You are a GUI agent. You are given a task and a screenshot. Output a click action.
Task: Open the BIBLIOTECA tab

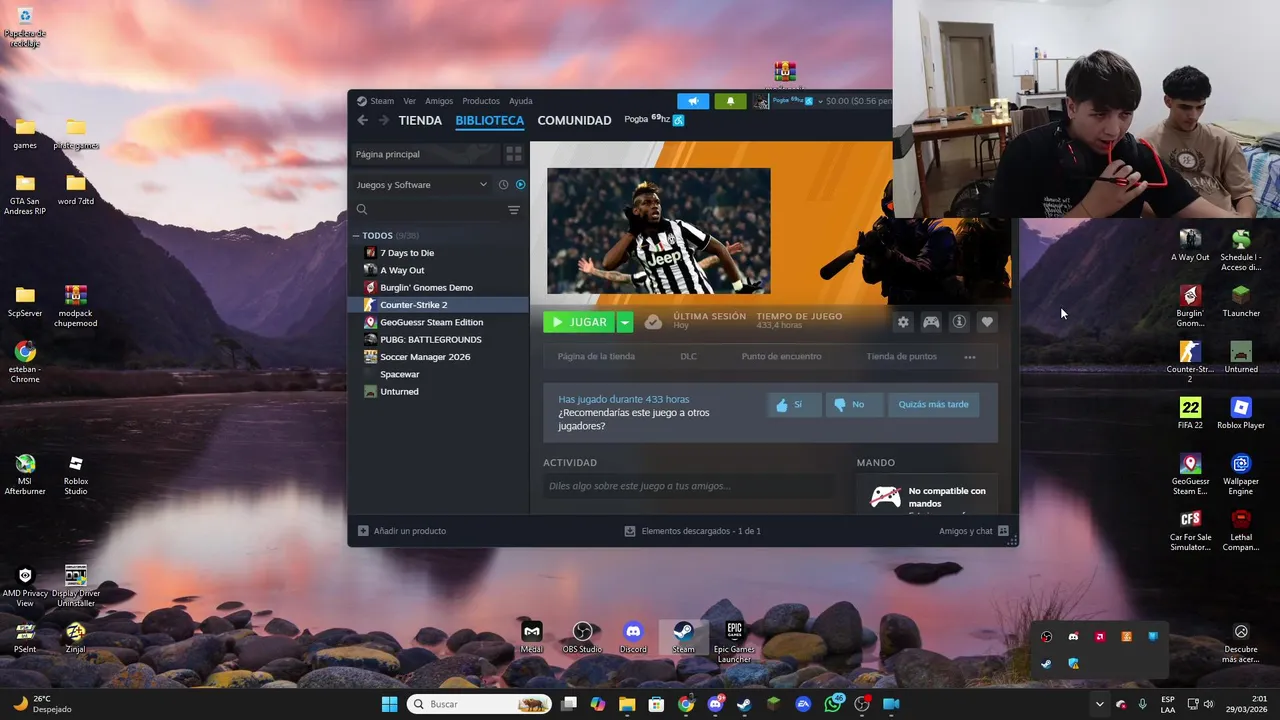(x=489, y=120)
